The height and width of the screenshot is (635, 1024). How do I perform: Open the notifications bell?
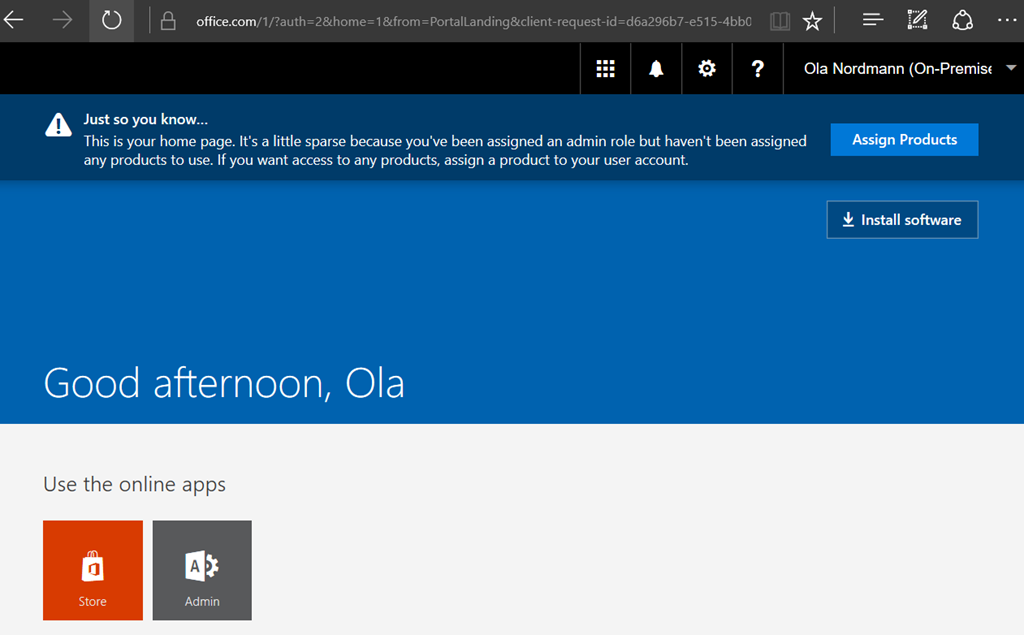tap(656, 69)
